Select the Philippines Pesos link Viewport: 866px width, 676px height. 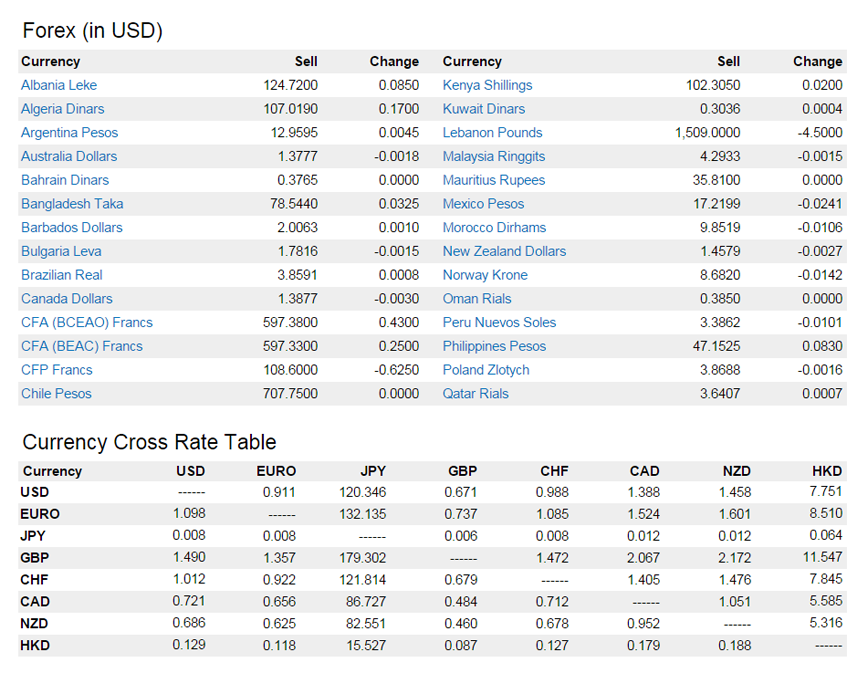[x=494, y=346]
